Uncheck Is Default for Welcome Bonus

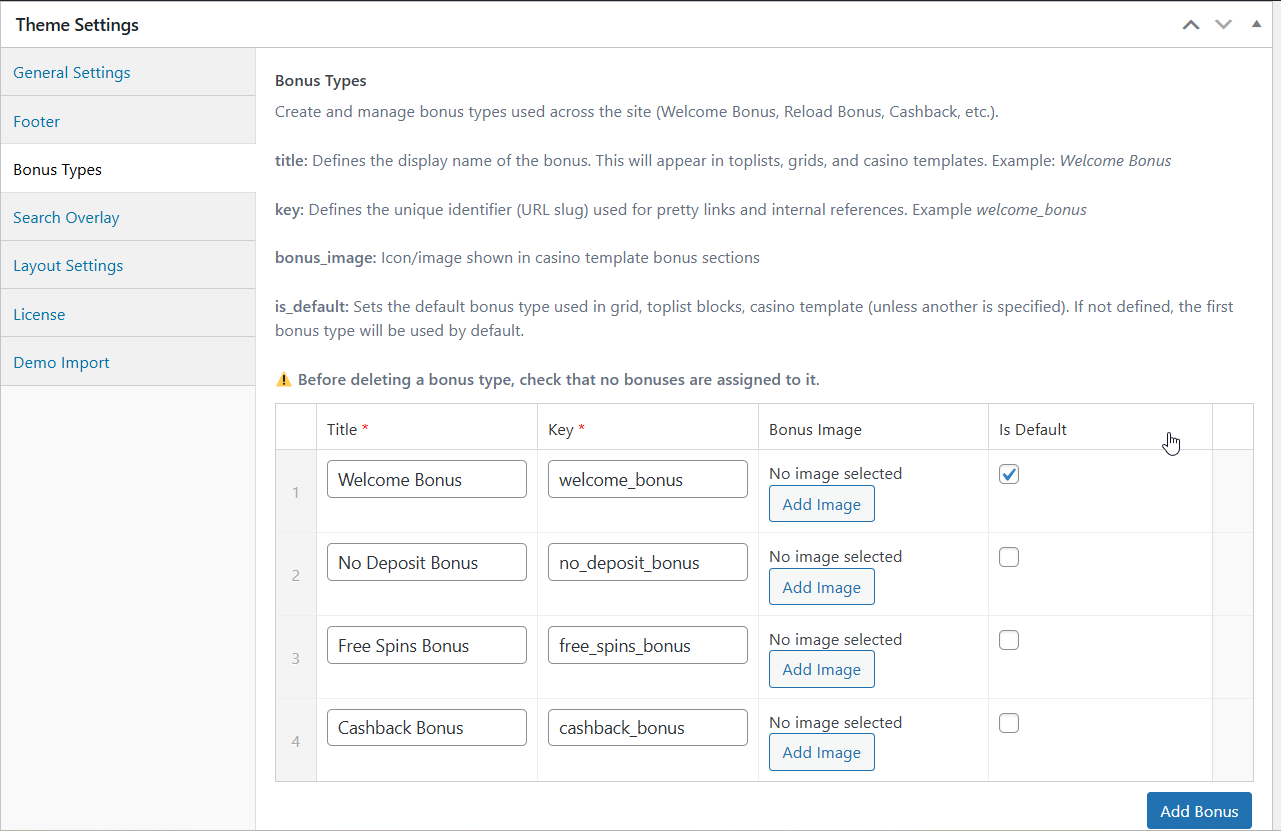1009,475
